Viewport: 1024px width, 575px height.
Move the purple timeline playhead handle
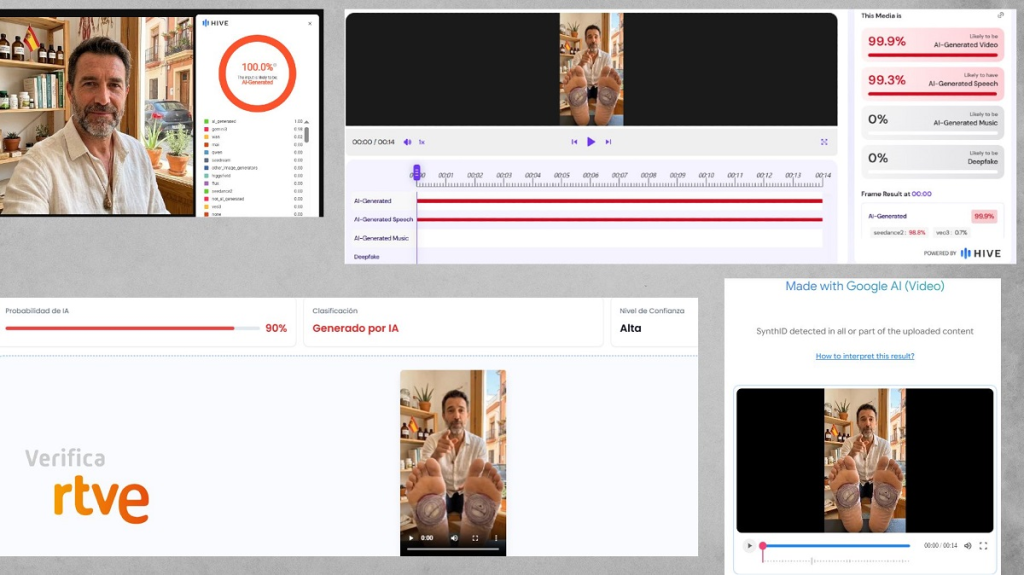point(416,172)
